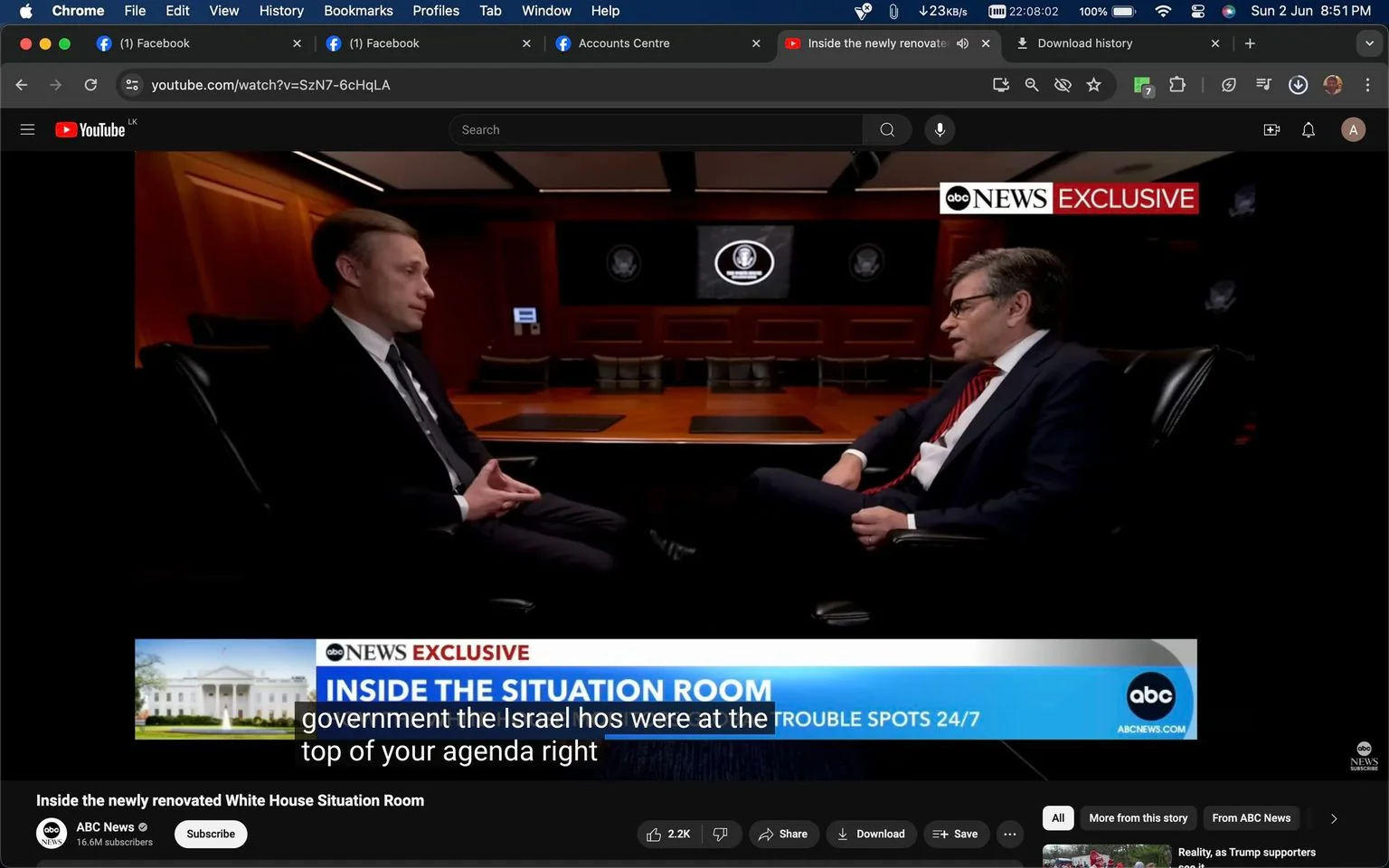Go forward with Chrome forward arrow
The image size is (1389, 868).
pos(56,85)
